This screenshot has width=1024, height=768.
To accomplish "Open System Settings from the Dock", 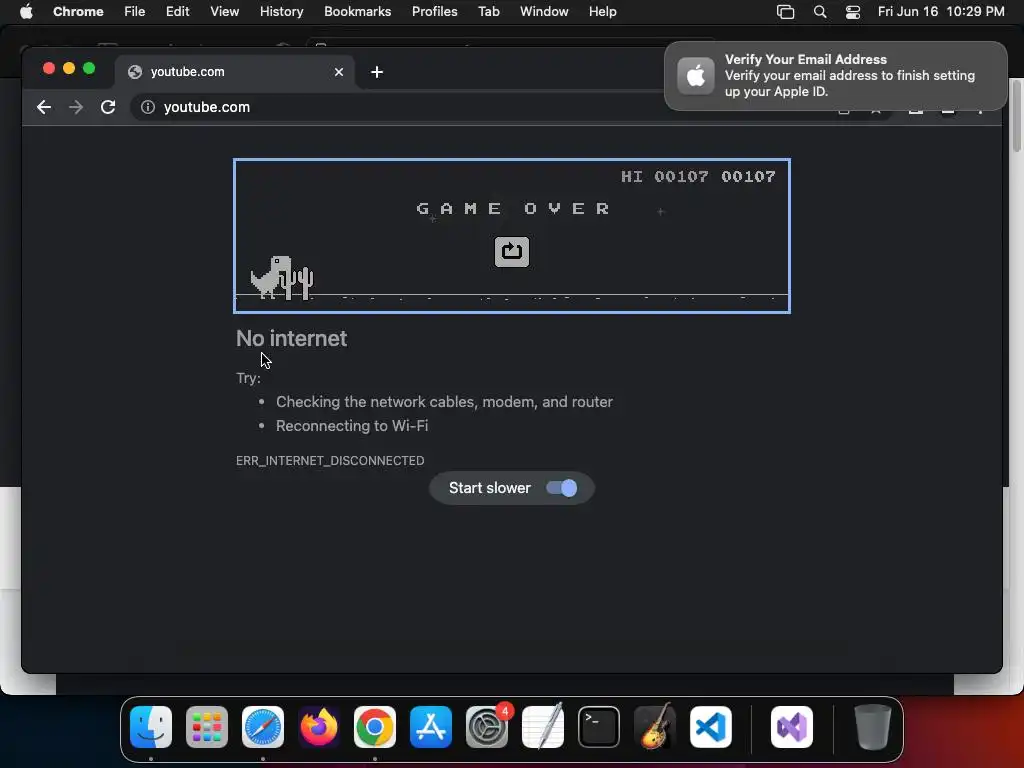I will click(487, 727).
